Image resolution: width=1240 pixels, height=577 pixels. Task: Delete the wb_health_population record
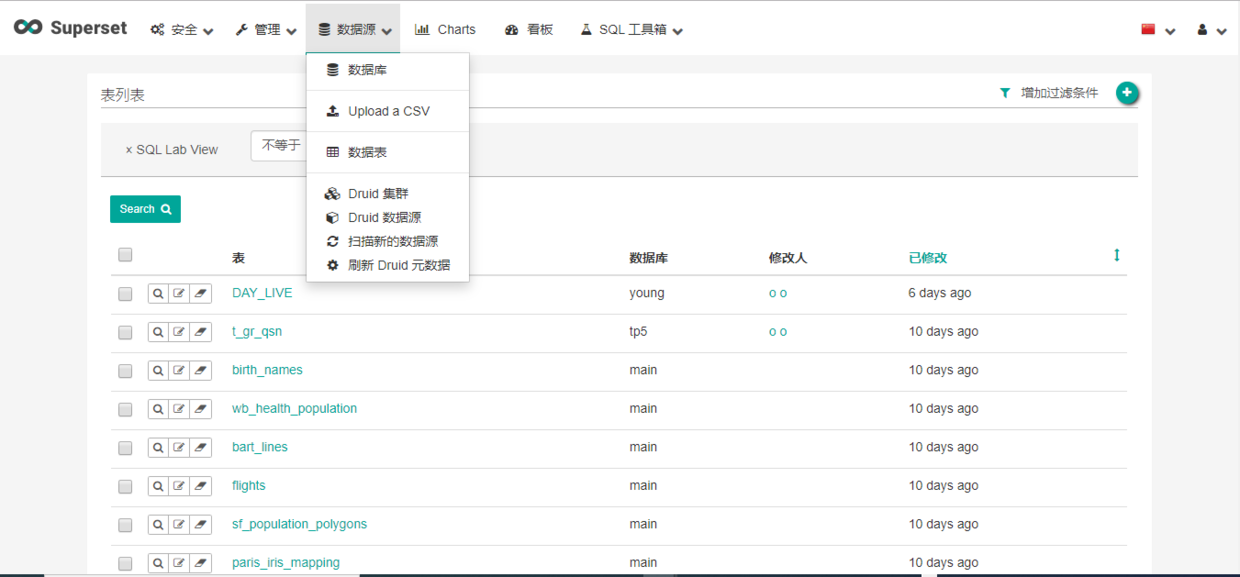(201, 409)
